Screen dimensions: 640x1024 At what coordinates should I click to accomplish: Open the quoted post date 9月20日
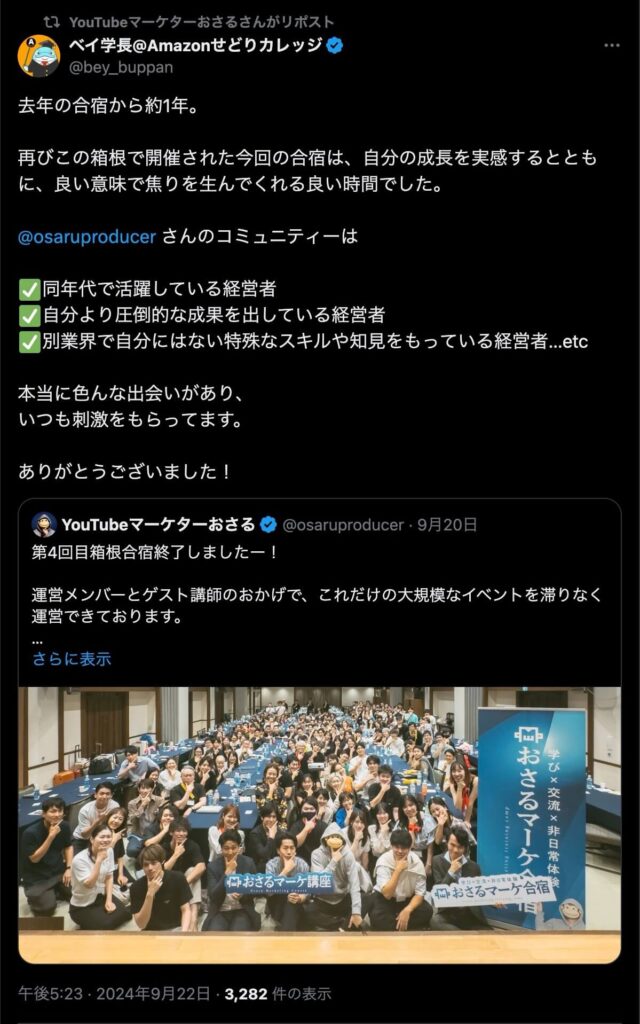447,524
